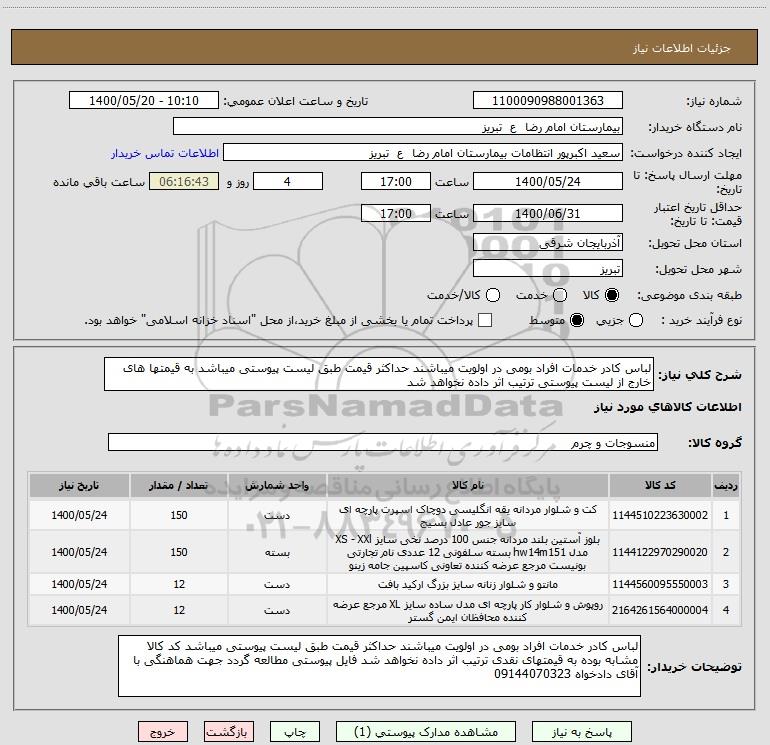This screenshot has height=745, width=770.
Task: Click the deadline hour field 17:00 beside 1400/05/24
Action: pos(396,181)
